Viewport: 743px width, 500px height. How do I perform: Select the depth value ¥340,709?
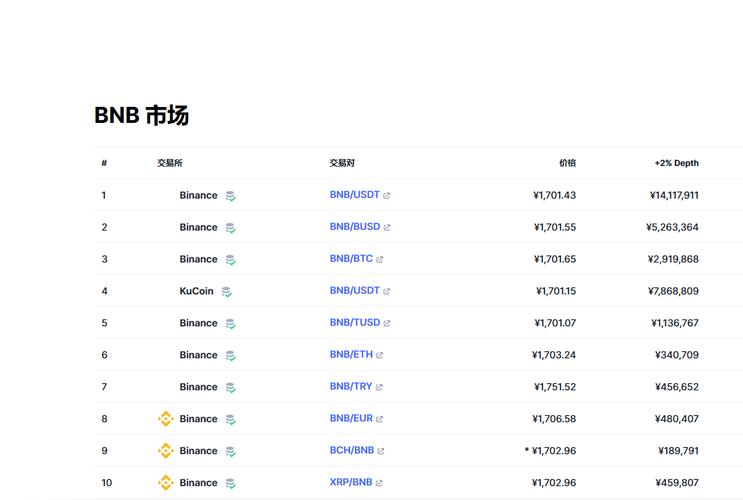677,355
